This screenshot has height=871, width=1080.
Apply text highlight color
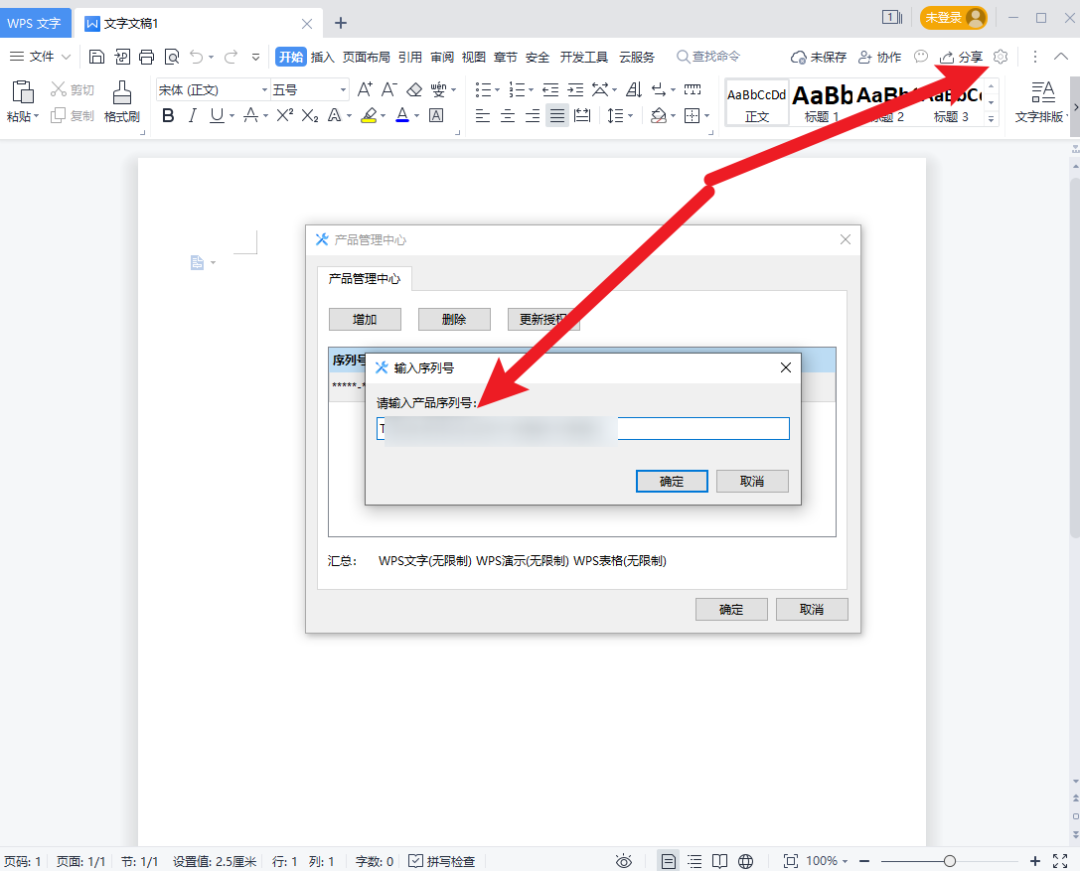[x=369, y=116]
